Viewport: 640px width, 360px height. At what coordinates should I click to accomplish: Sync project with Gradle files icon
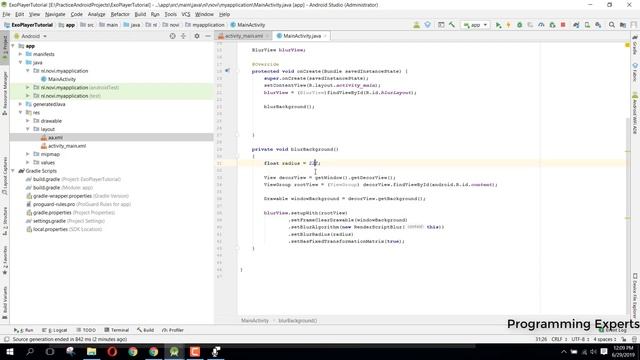576,25
